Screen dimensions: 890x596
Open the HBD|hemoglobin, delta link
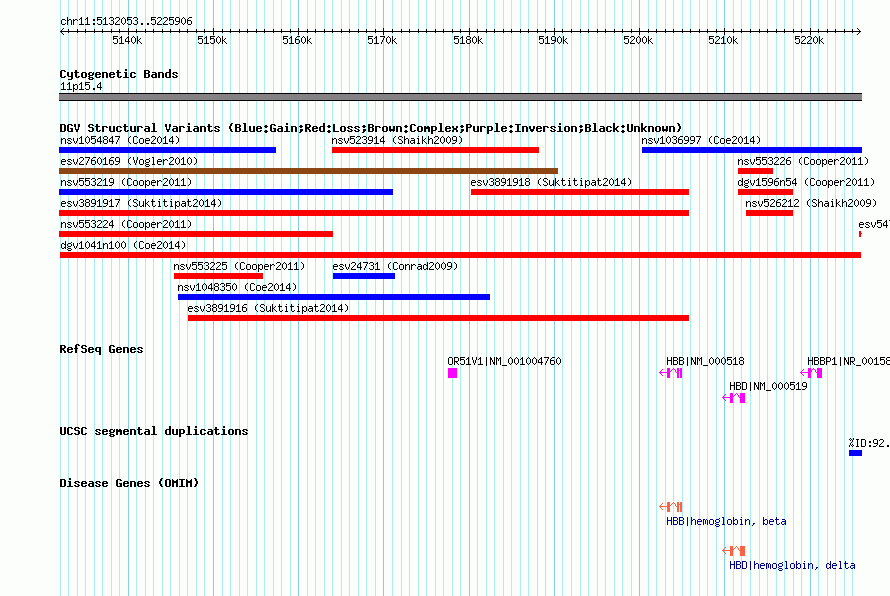click(792, 565)
